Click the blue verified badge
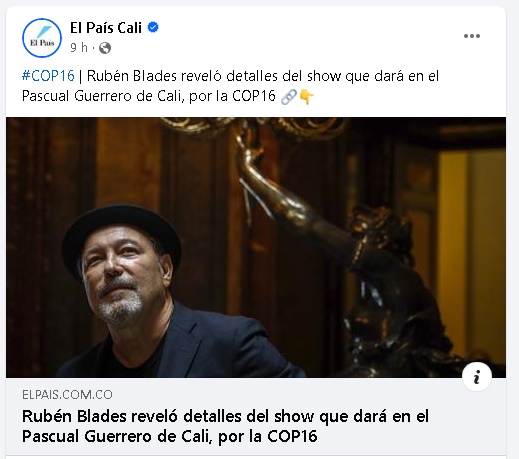 click(x=153, y=27)
